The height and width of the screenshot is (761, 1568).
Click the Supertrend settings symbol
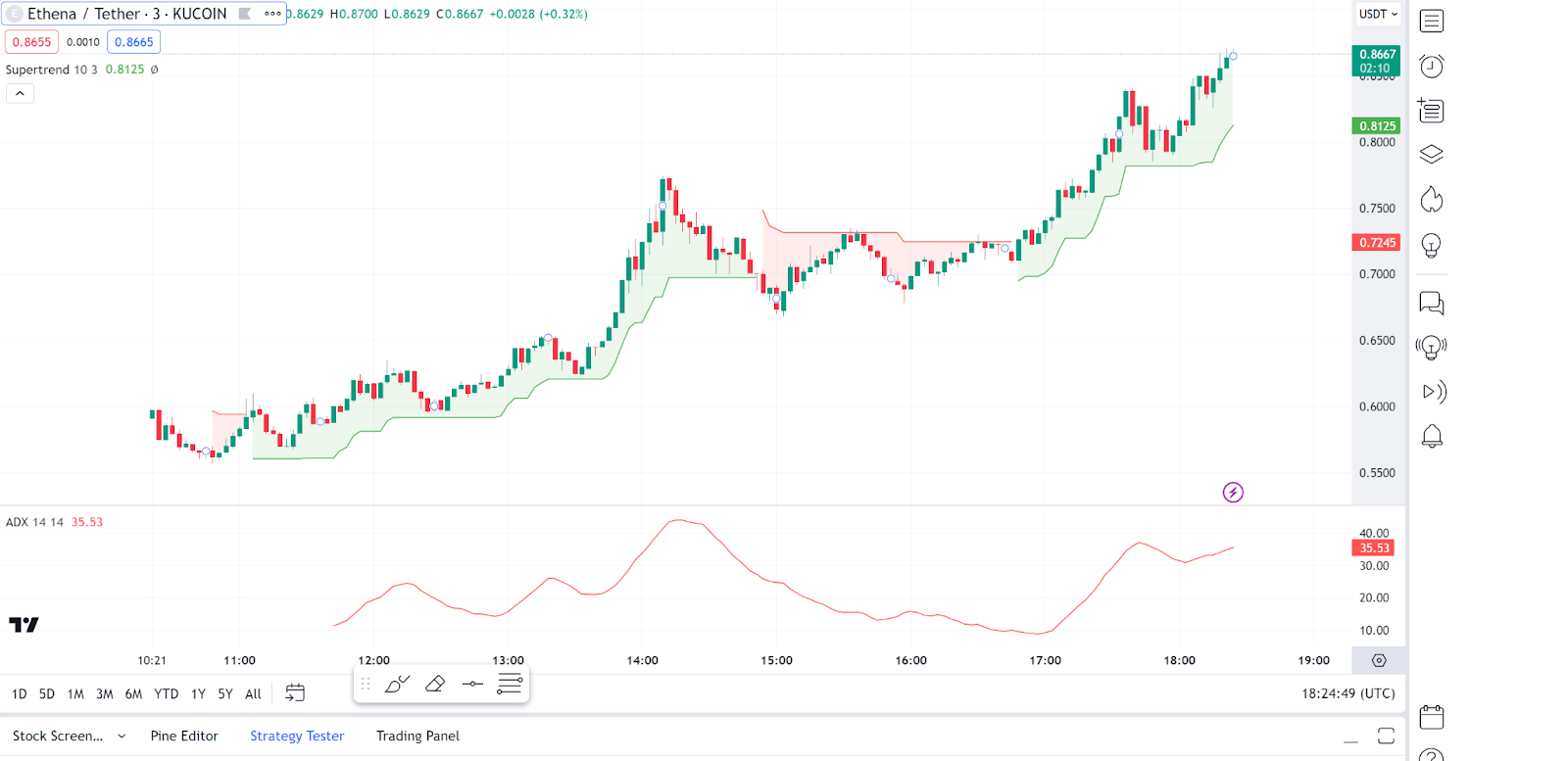pos(154,70)
